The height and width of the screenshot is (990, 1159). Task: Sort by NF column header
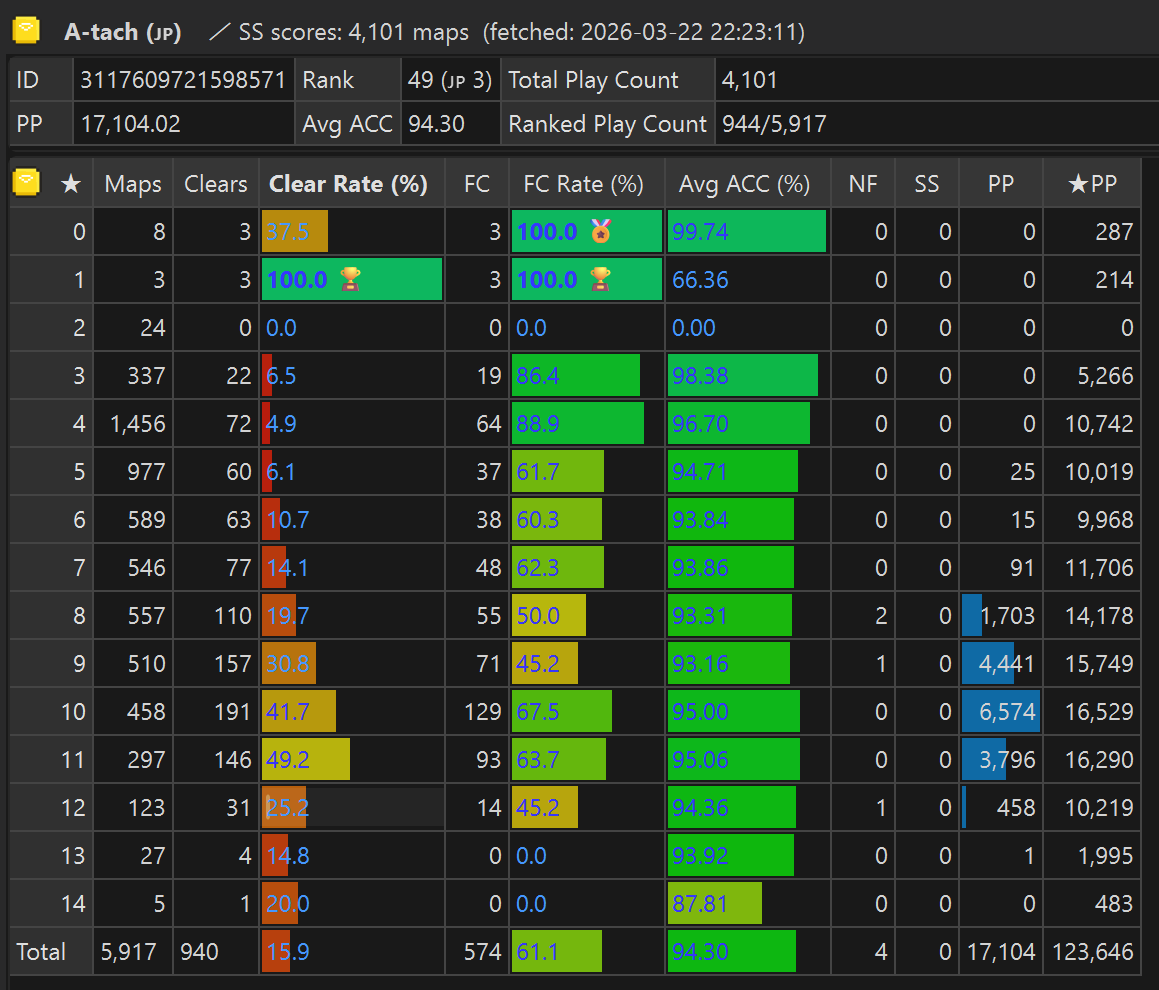pyautogui.click(x=863, y=183)
